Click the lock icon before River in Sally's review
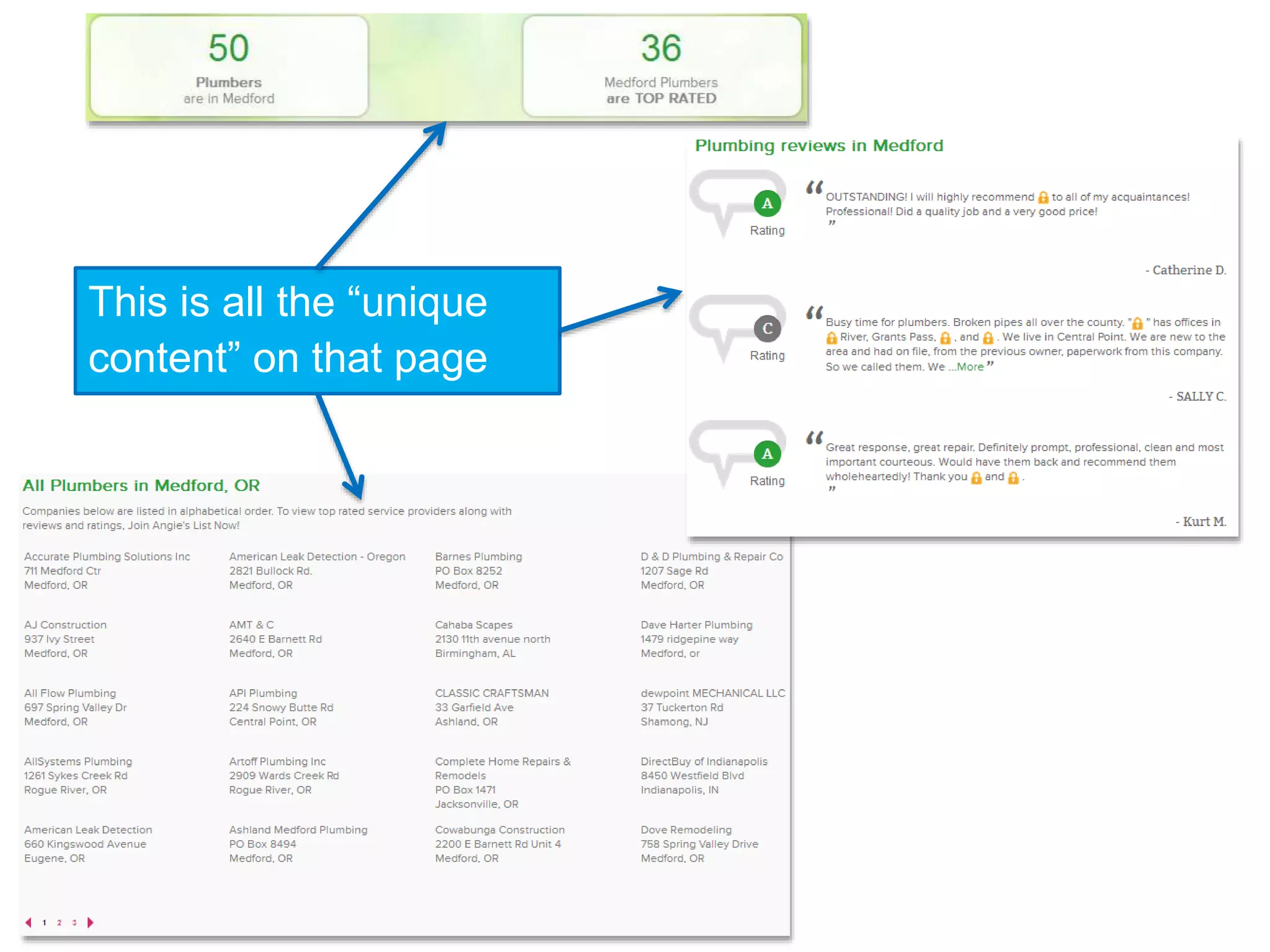The height and width of the screenshot is (952, 1270). [x=832, y=338]
